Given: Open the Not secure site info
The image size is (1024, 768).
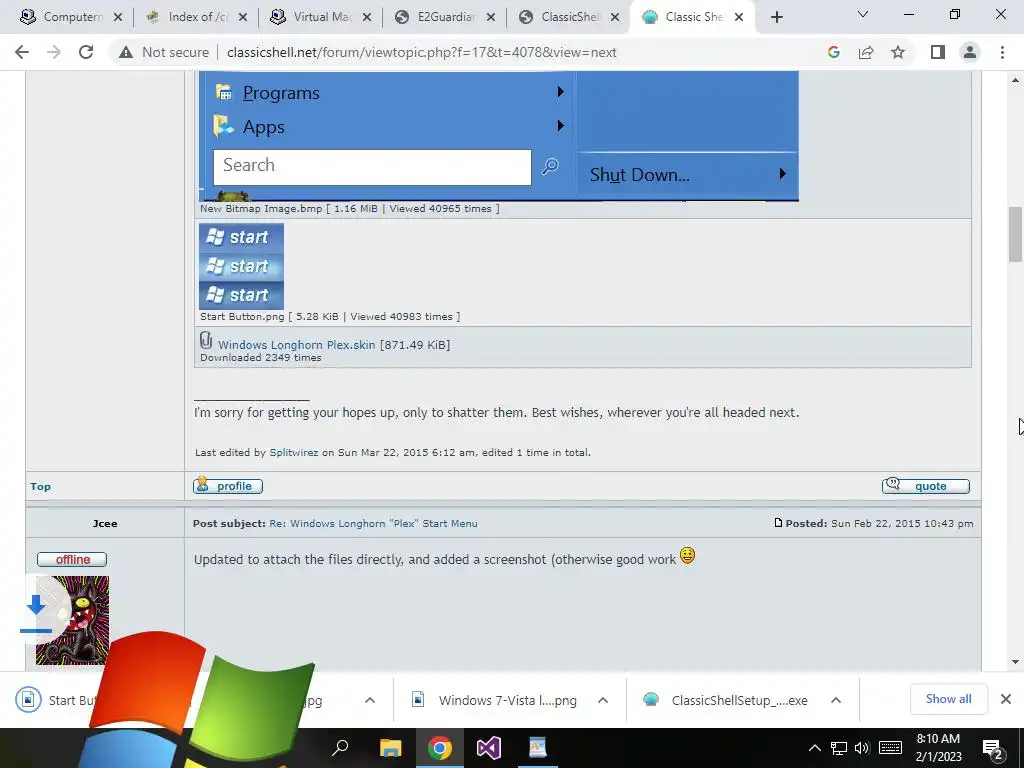Looking at the screenshot, I should pyautogui.click(x=164, y=52).
